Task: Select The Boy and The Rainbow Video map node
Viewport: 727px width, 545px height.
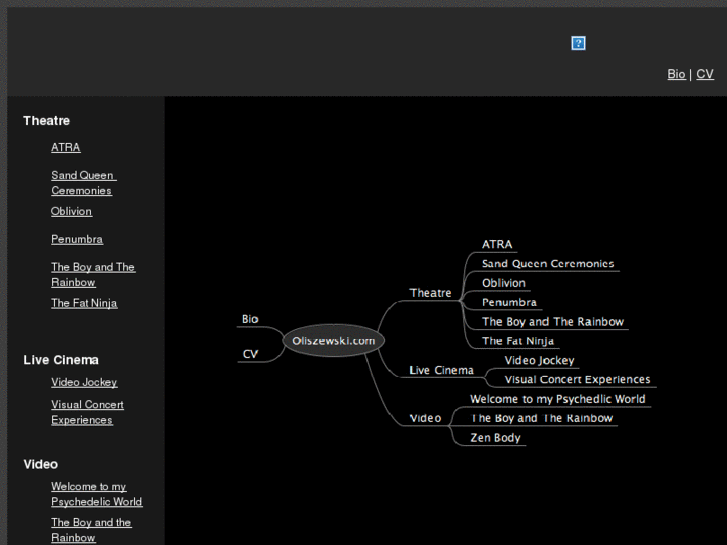Action: click(542, 418)
